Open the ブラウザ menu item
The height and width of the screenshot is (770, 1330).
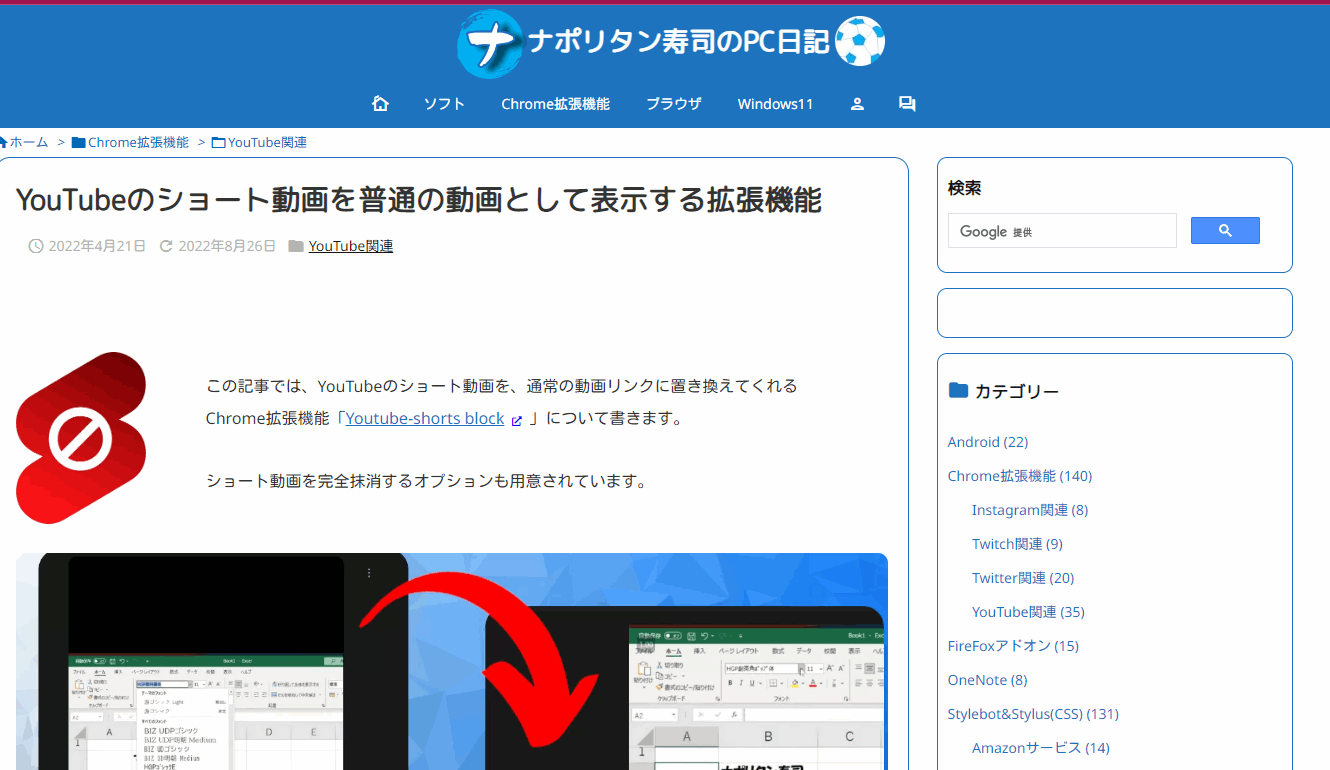[673, 104]
